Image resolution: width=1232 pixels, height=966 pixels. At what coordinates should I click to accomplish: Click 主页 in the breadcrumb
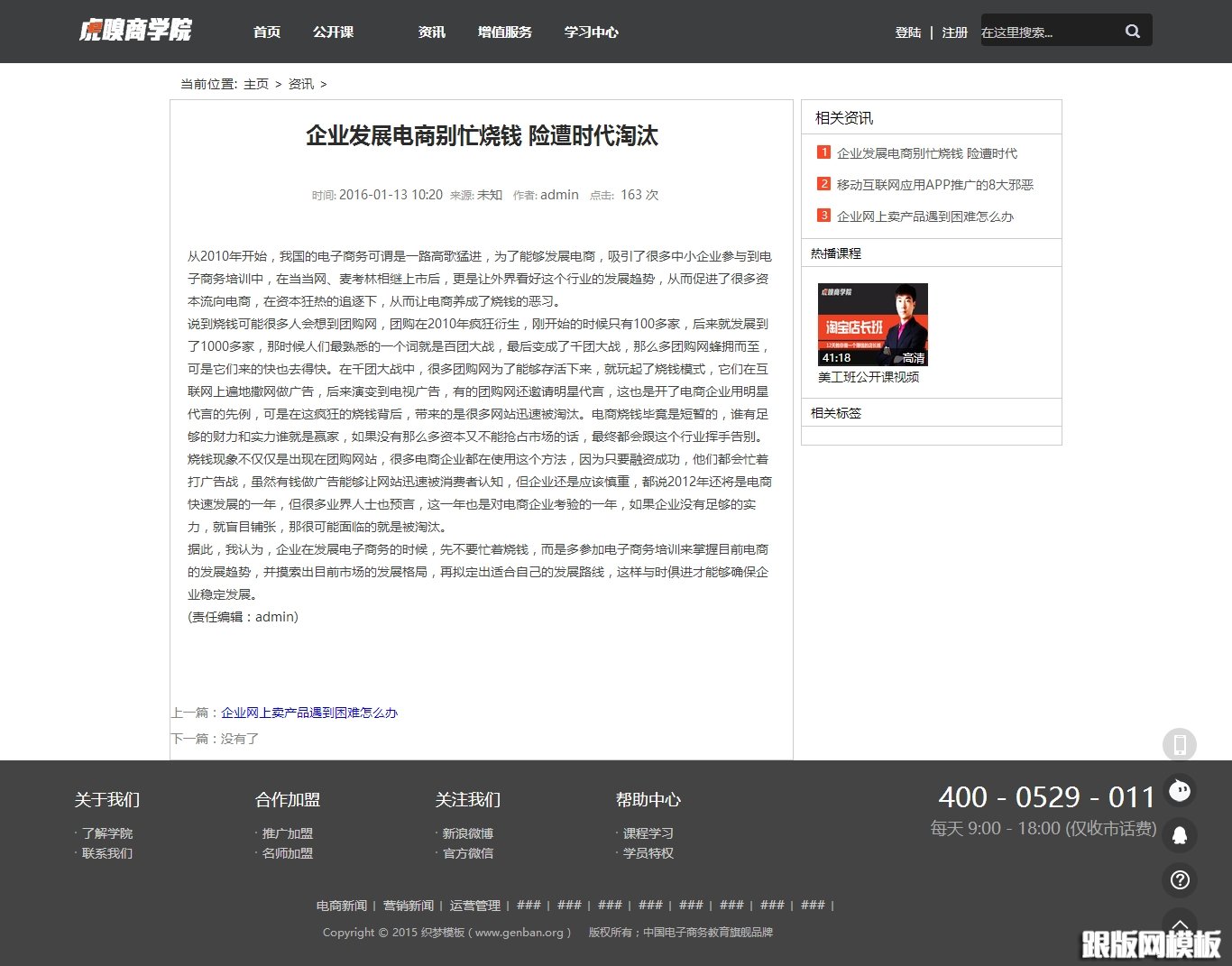click(x=255, y=83)
